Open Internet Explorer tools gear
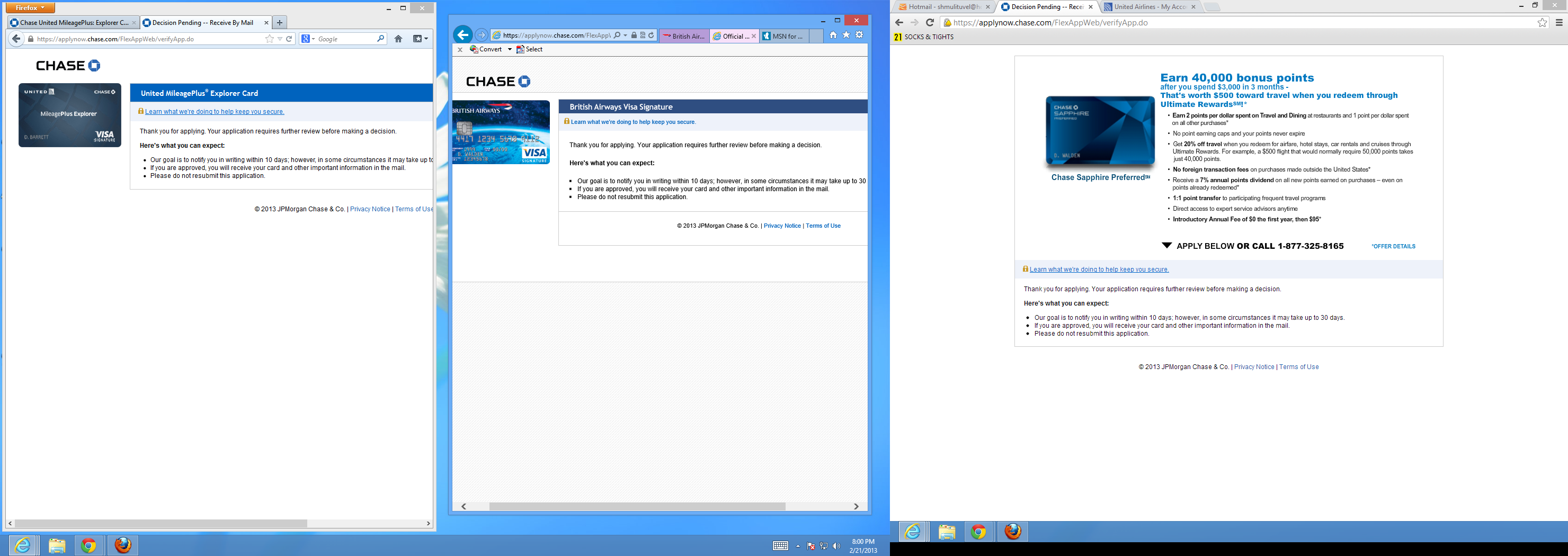Screen dimensions: 1568x556 point(859,35)
